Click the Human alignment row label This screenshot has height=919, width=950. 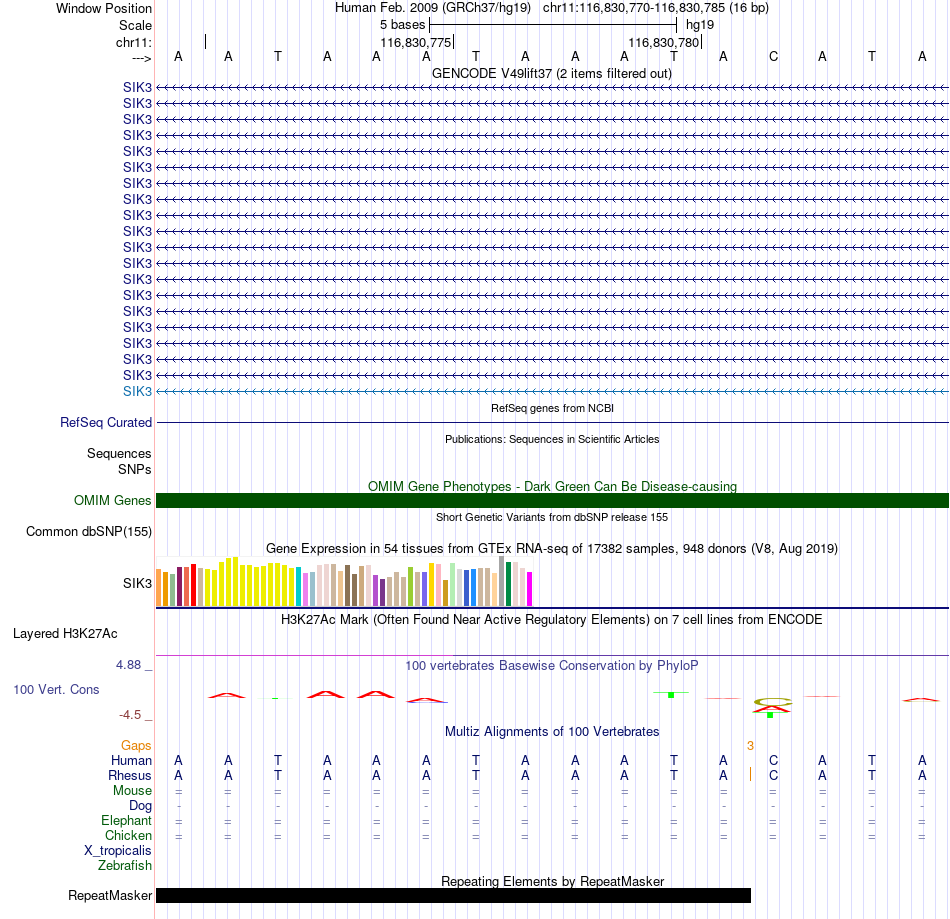pos(131,761)
